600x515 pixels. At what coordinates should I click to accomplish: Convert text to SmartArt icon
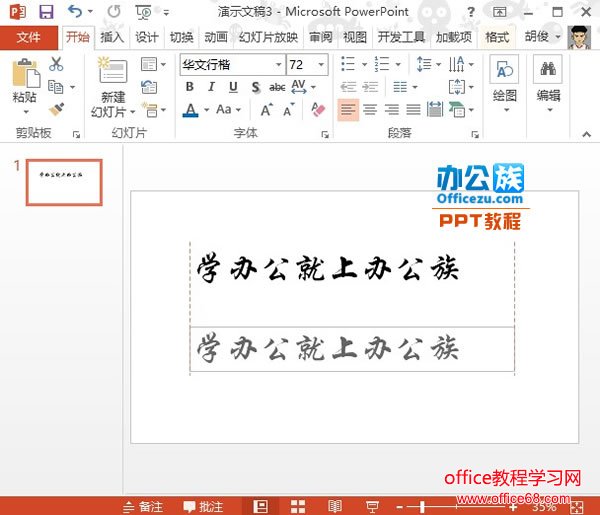tap(457, 110)
